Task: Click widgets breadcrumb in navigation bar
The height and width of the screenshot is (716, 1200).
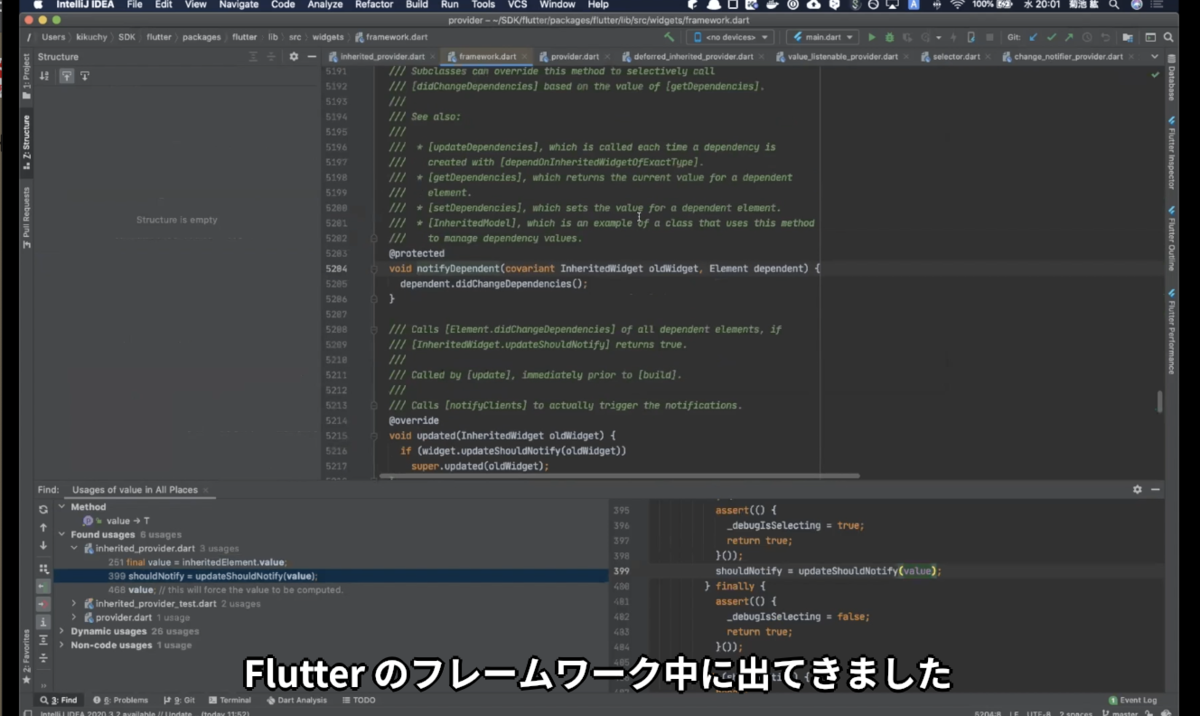Action: coord(328,37)
